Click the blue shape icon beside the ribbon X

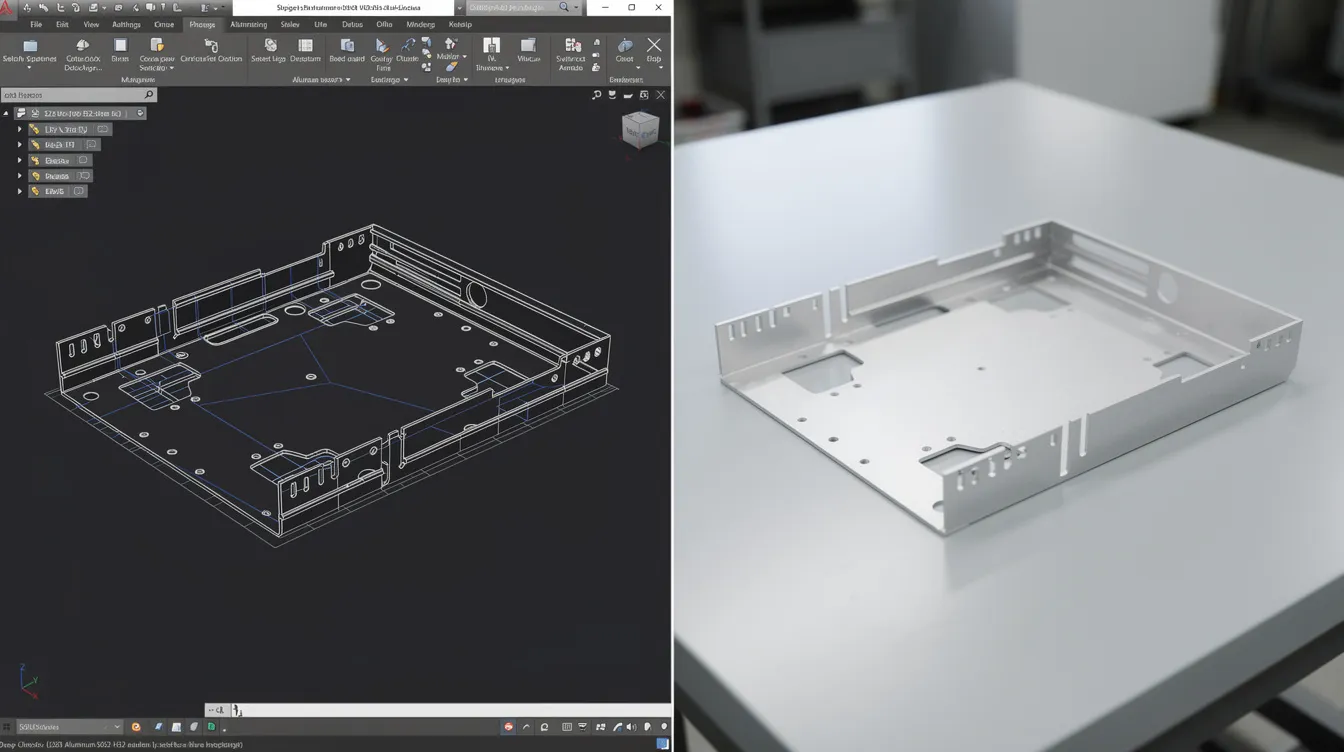coord(625,45)
